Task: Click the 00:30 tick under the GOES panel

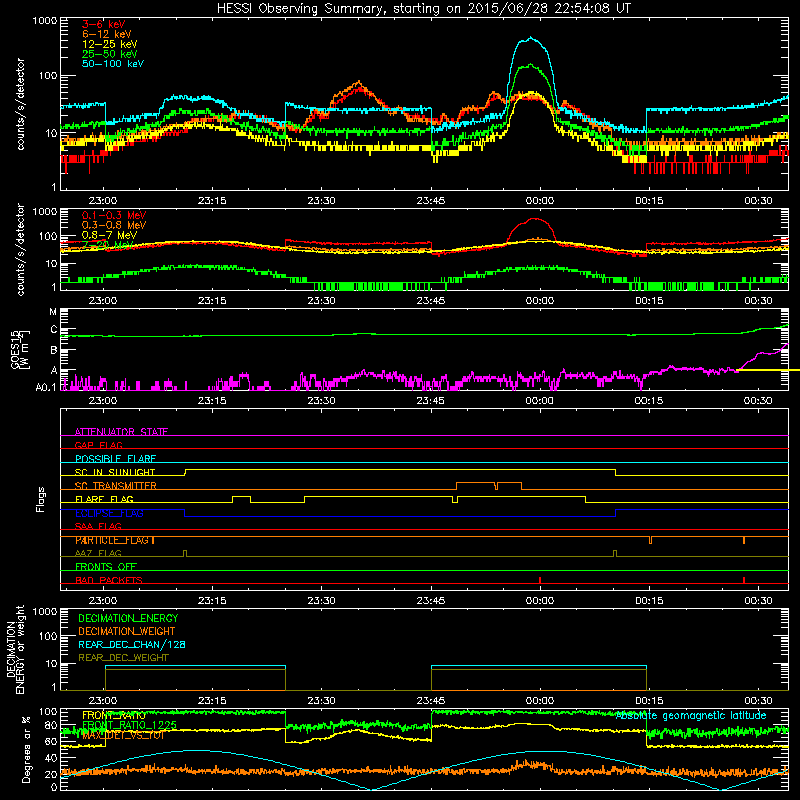Action: 758,401
